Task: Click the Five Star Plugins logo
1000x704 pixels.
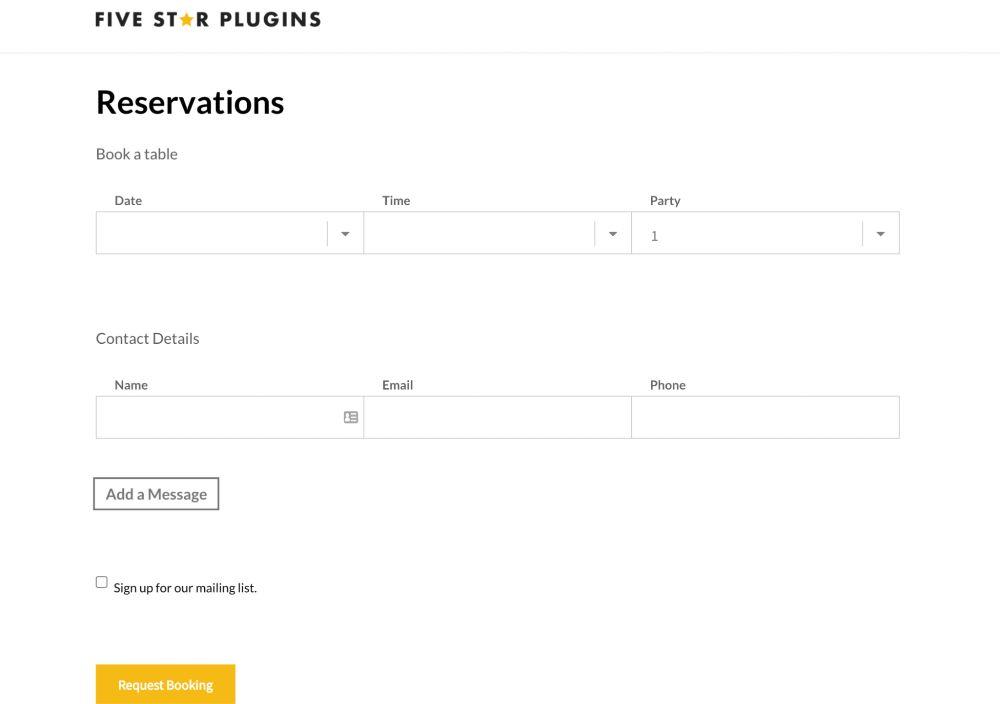Action: 208,19
